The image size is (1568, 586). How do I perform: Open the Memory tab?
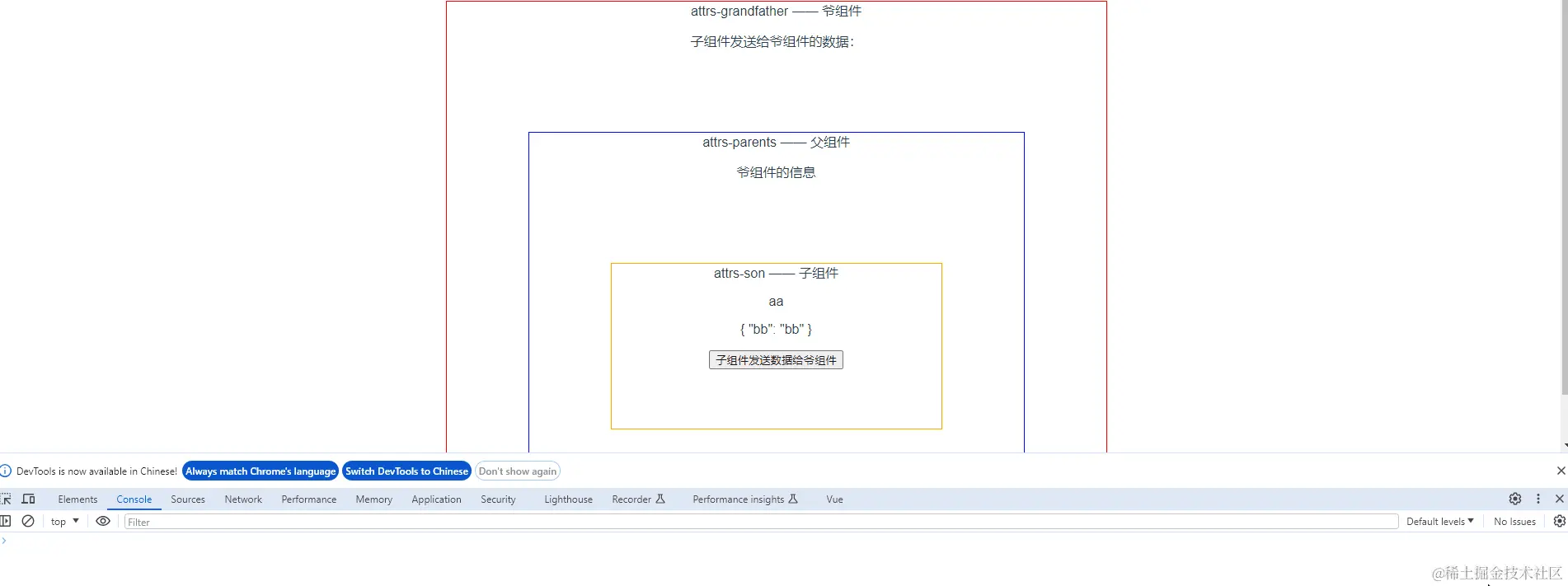click(374, 499)
